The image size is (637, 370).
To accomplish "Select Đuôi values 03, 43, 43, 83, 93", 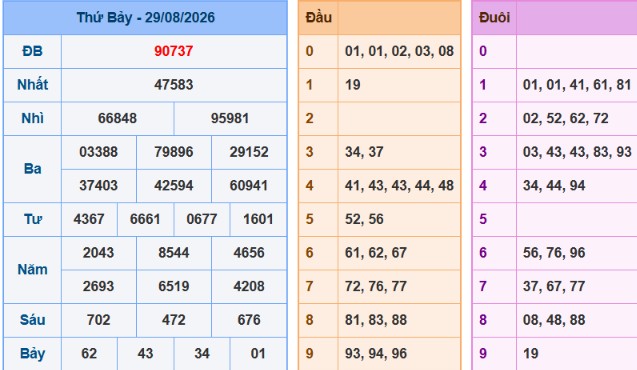I will [x=577, y=152].
